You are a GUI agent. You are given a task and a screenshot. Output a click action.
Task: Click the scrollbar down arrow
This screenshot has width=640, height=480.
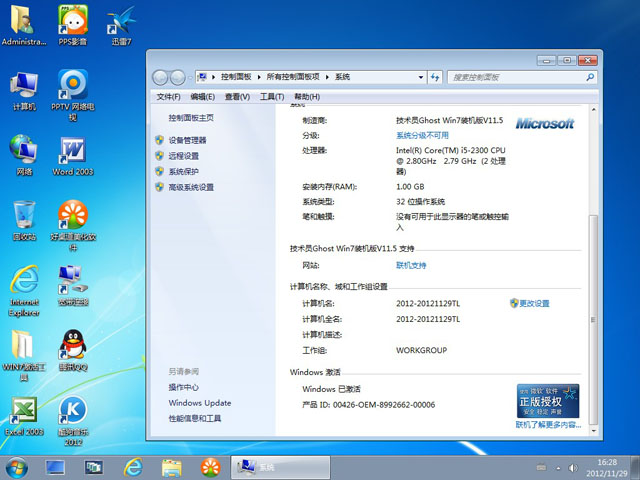click(x=593, y=431)
